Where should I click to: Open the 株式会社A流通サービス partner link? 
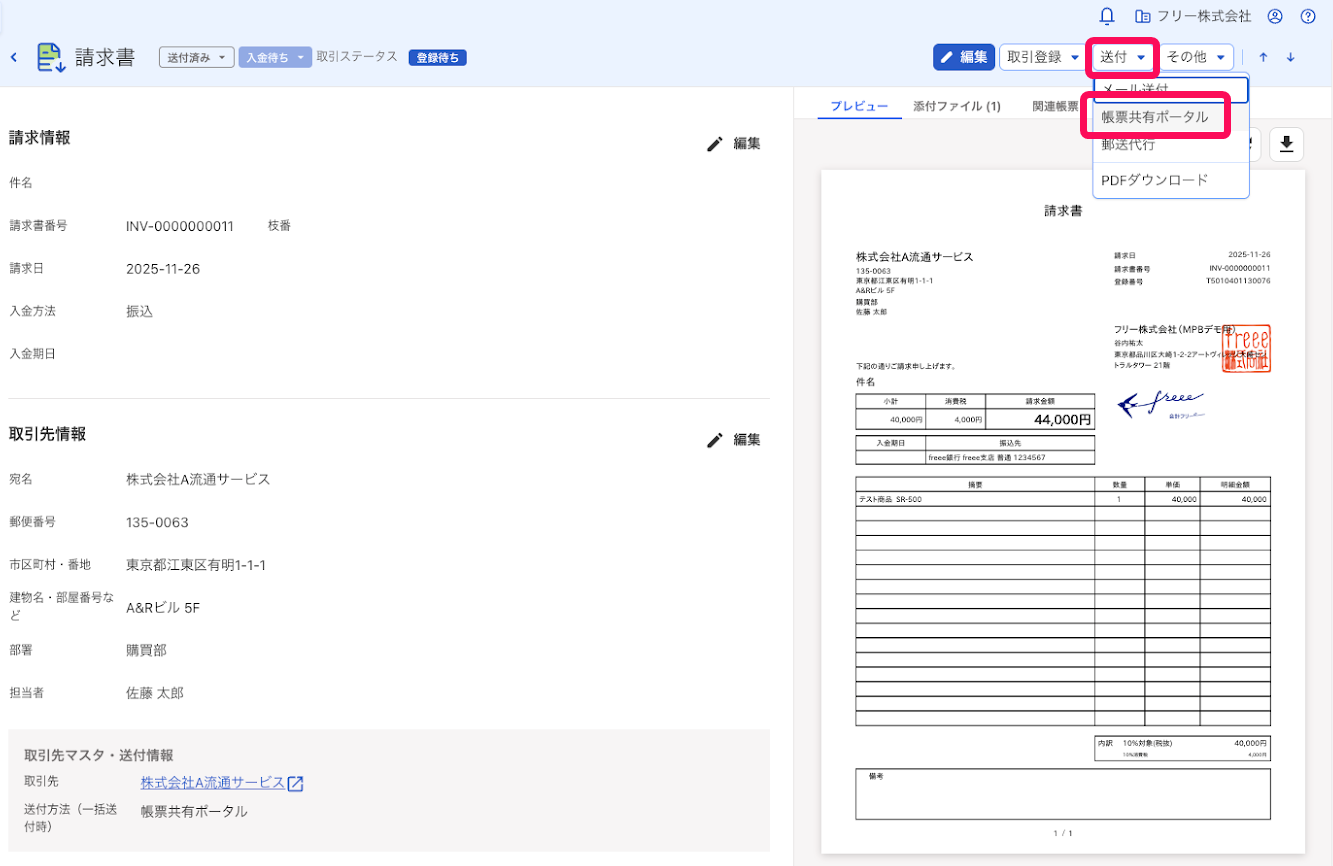(213, 782)
